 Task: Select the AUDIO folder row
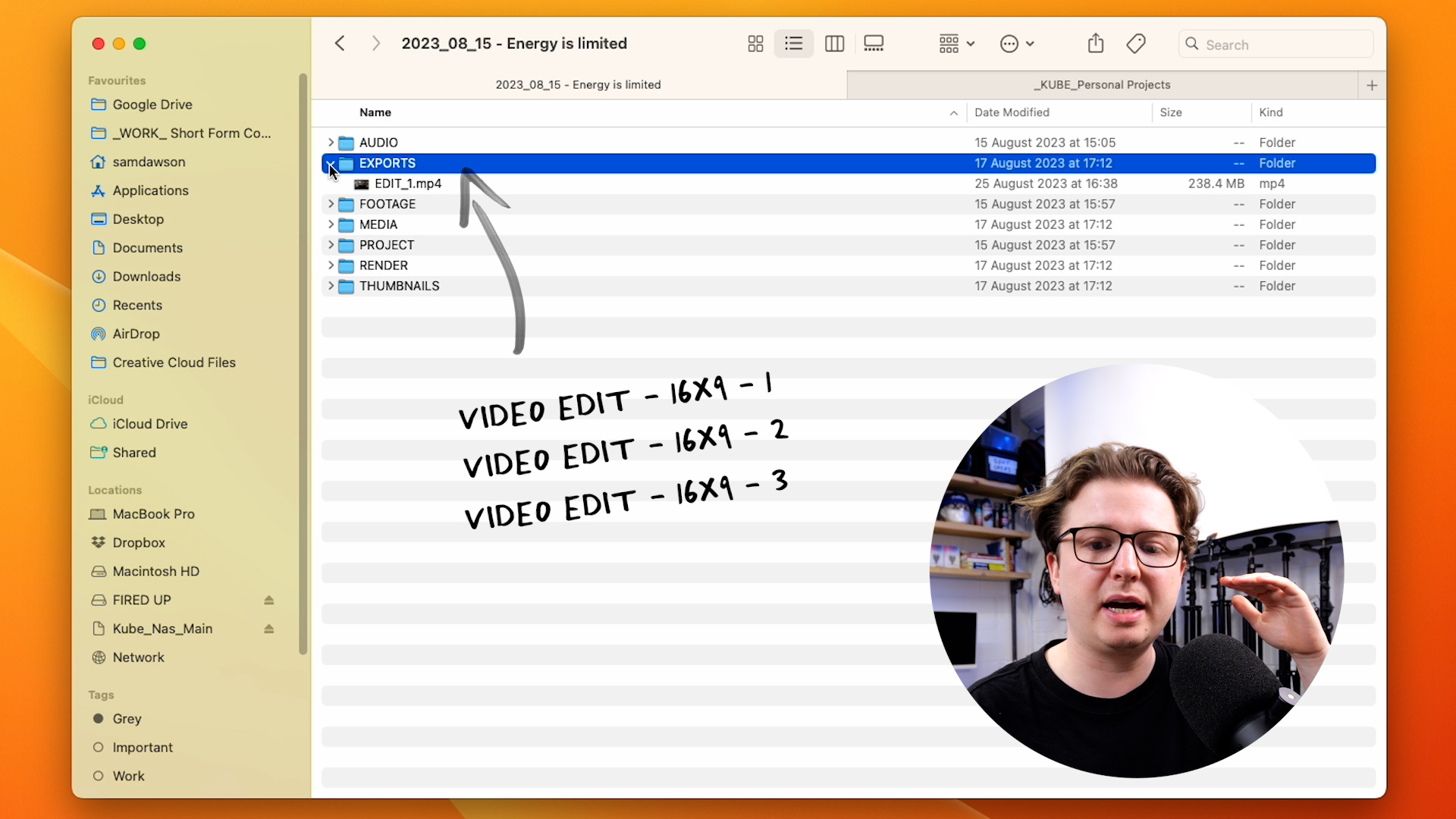click(x=849, y=143)
